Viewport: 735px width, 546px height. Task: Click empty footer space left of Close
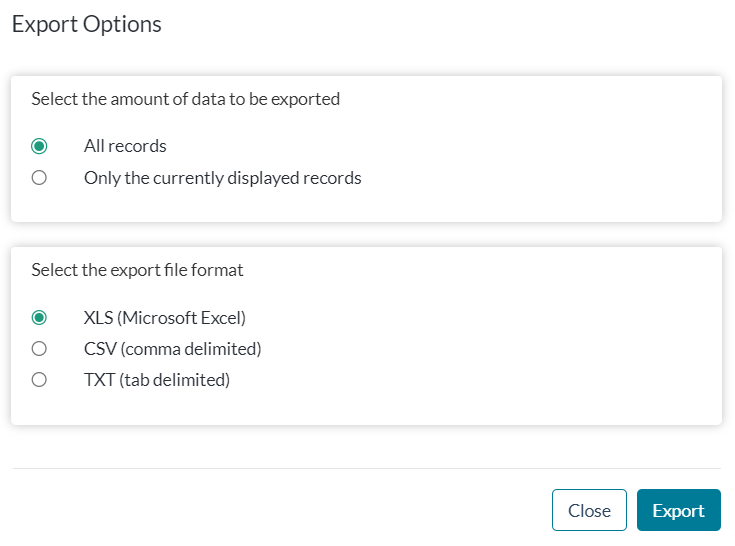click(281, 510)
